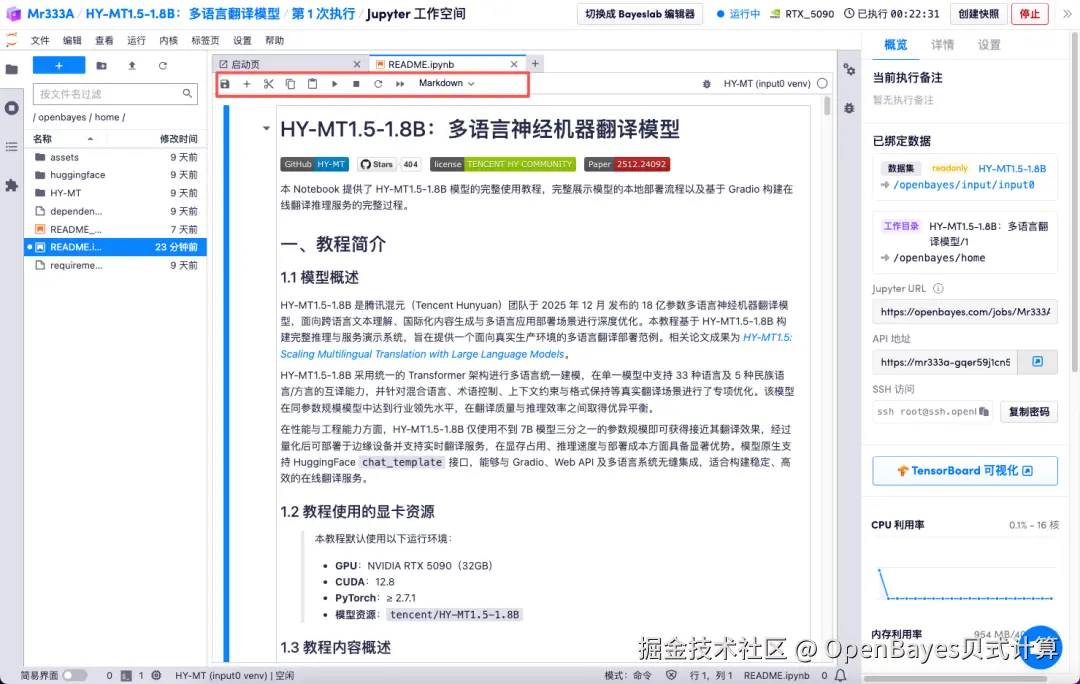Open TensorBoard 可视化 button

tap(964, 470)
